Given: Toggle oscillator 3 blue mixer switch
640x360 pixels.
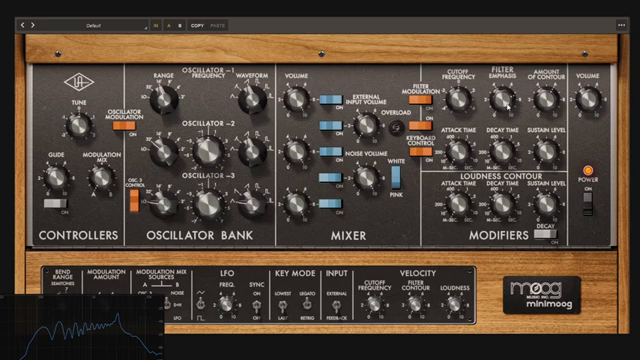Looking at the screenshot, I should [331, 203].
